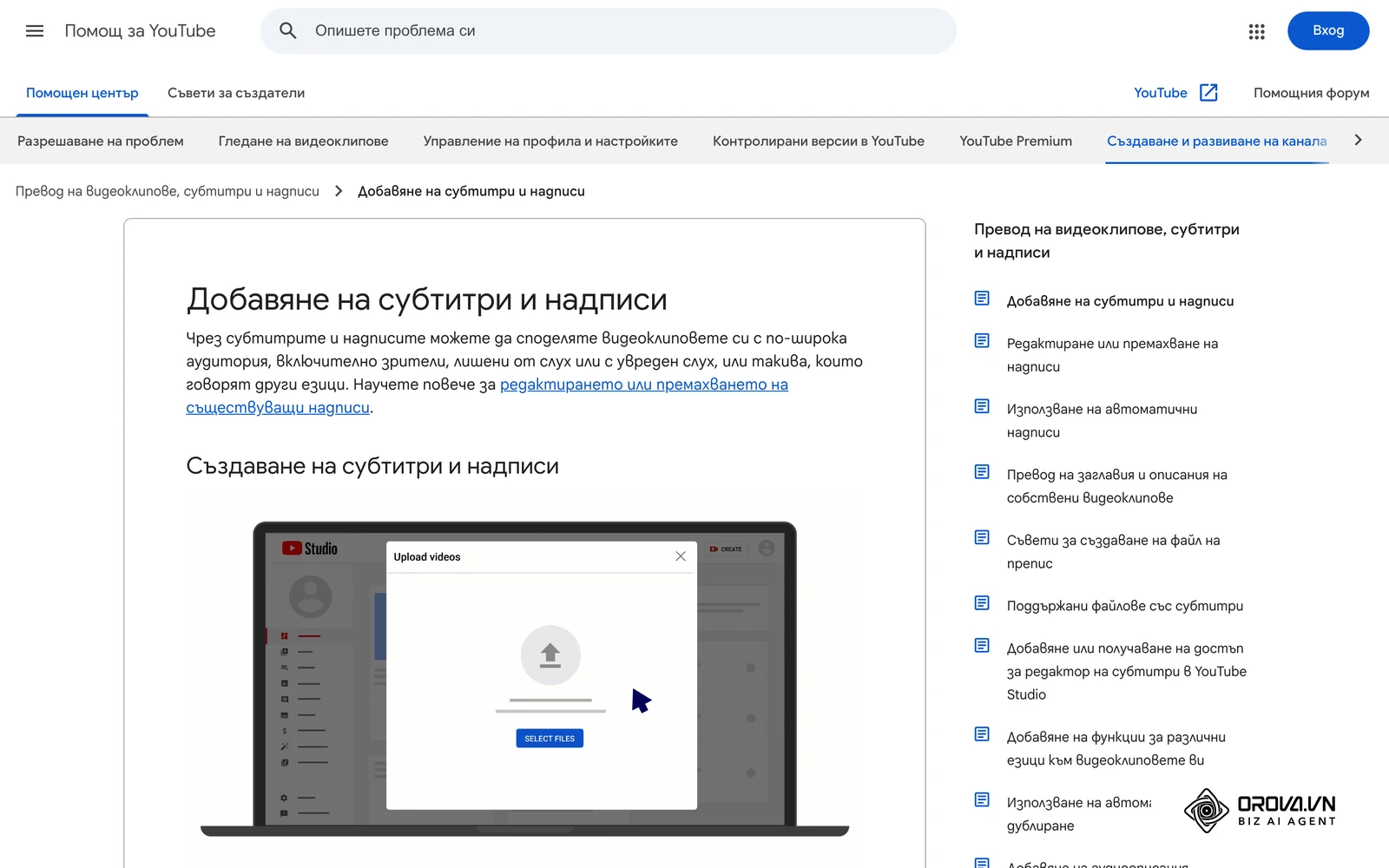Select Разрешаване на проблем category
This screenshot has width=1389, height=868.
101,141
